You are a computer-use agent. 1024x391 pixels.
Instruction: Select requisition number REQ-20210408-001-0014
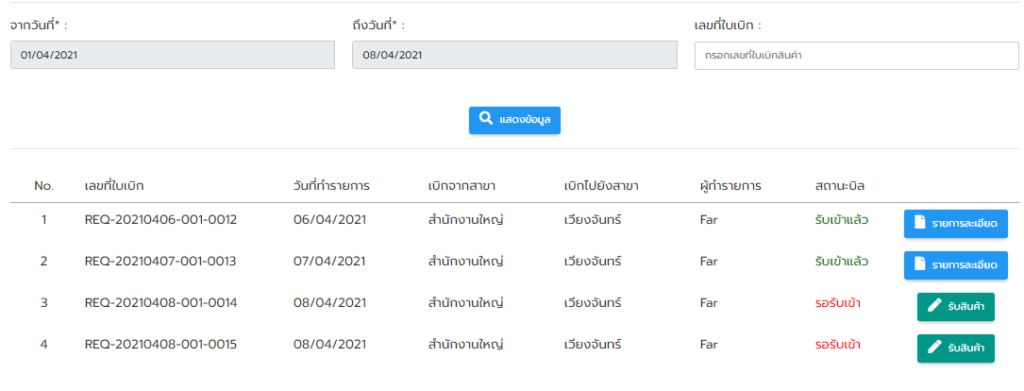(x=161, y=303)
